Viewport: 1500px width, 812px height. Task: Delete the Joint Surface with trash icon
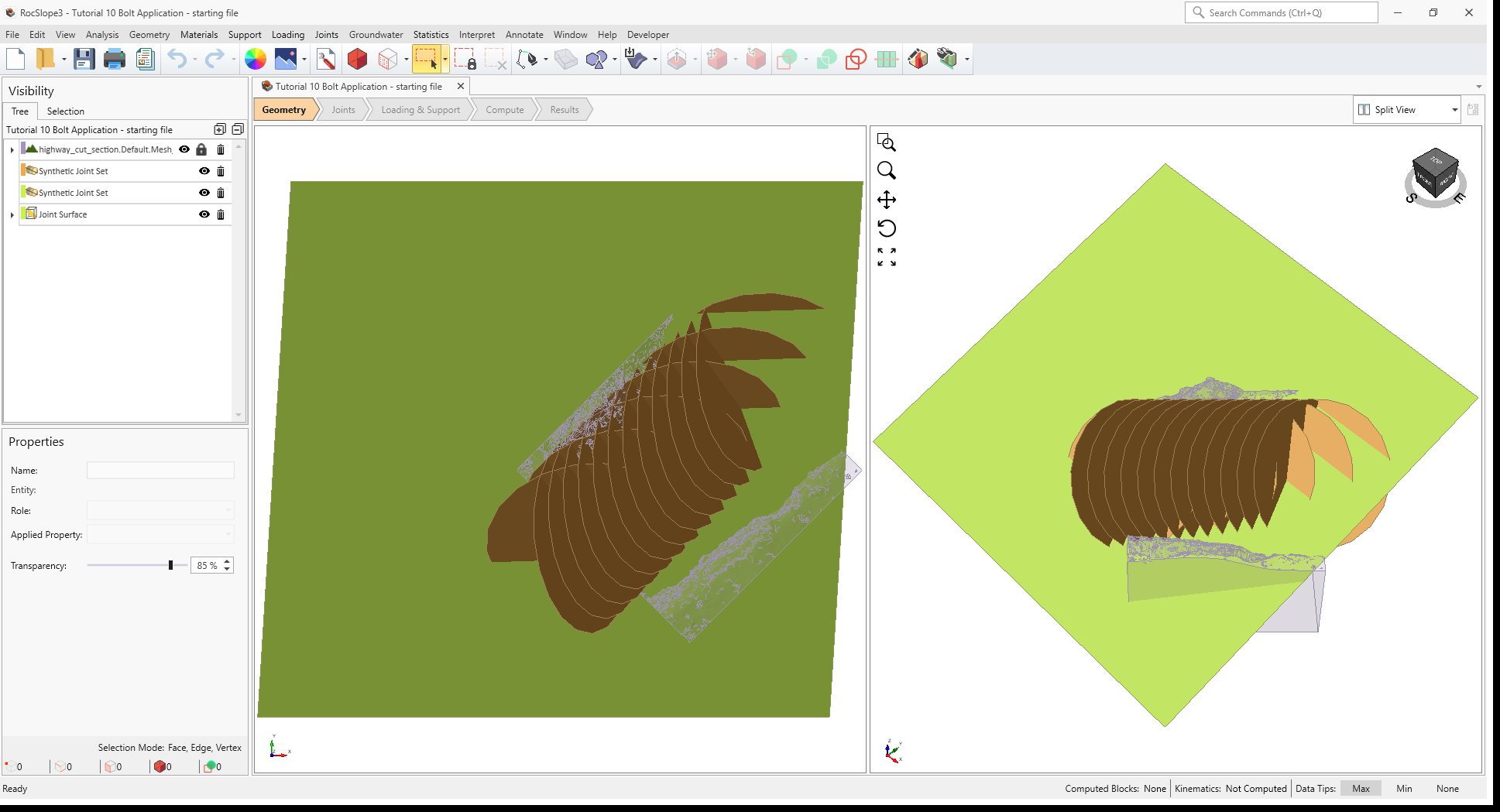pos(221,214)
